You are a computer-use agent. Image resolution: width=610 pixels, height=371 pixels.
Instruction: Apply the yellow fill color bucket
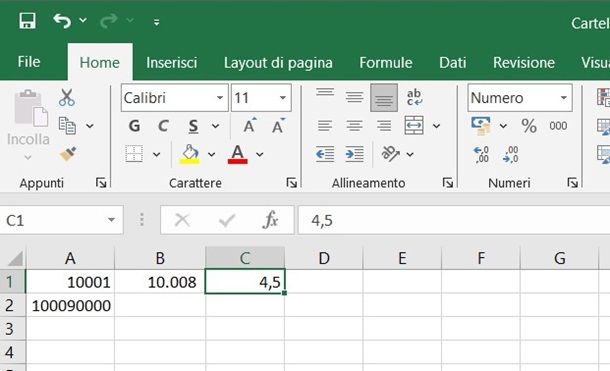(189, 154)
